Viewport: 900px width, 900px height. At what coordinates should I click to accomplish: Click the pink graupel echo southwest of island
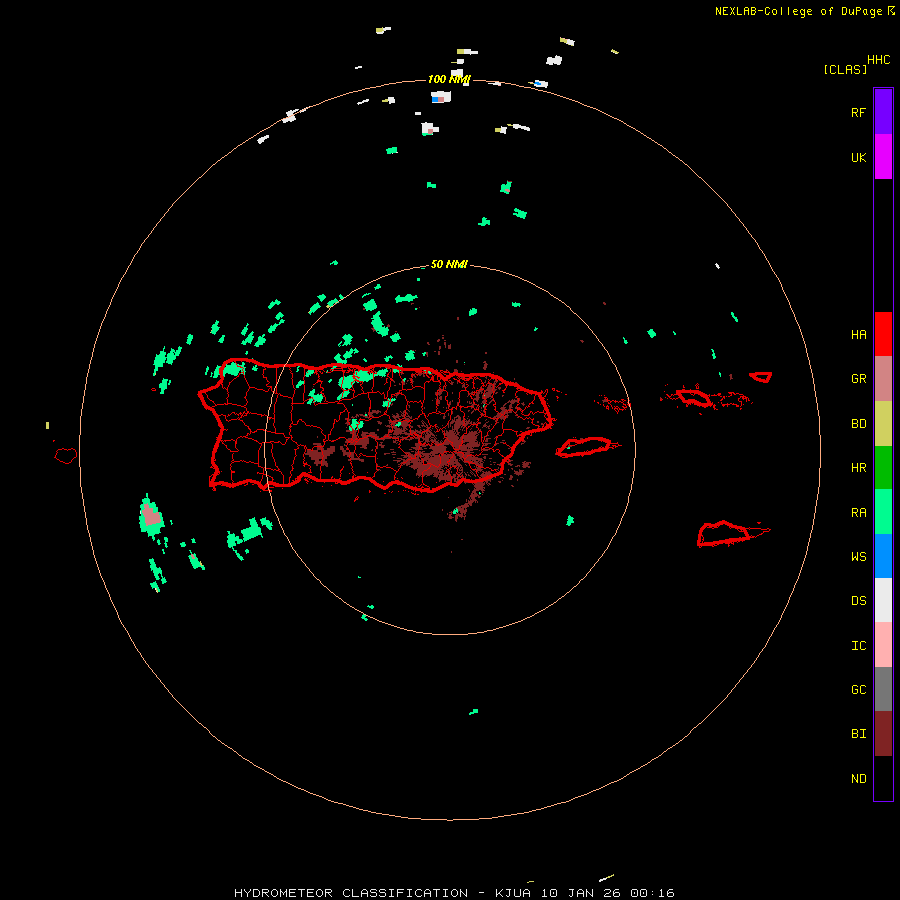point(152,515)
